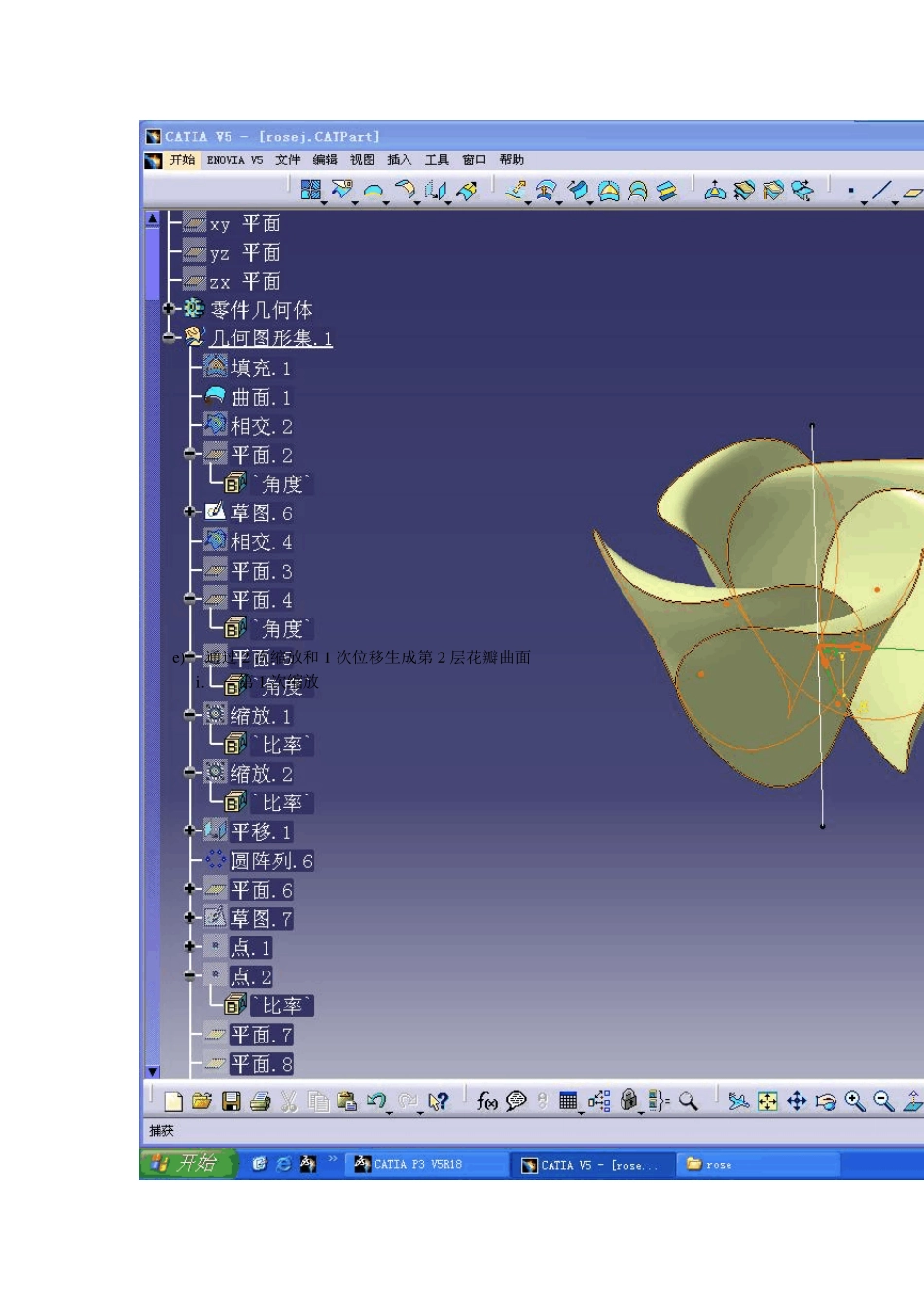Click the Zoom Out magnifier icon
924x1307 pixels.
(x=883, y=1101)
